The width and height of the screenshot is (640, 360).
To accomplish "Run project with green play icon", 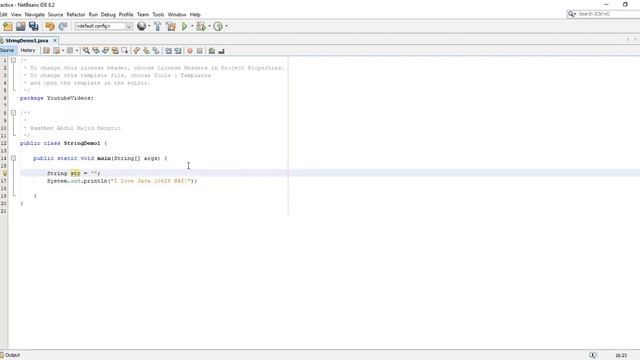I will point(184,27).
